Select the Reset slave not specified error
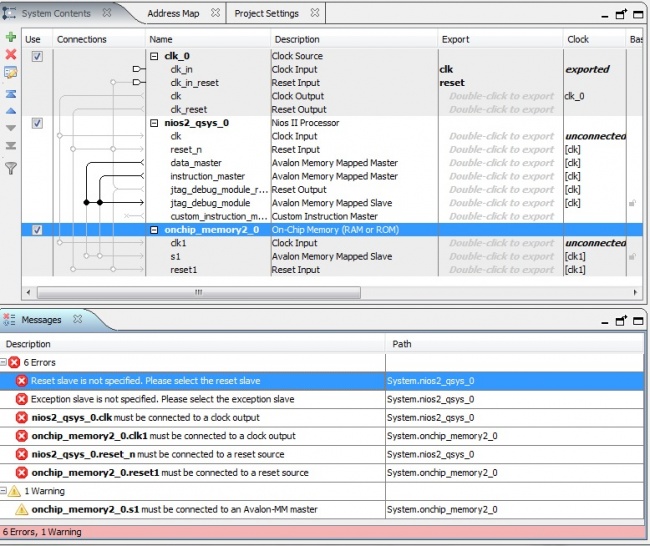This screenshot has width=650, height=546. coord(322,381)
